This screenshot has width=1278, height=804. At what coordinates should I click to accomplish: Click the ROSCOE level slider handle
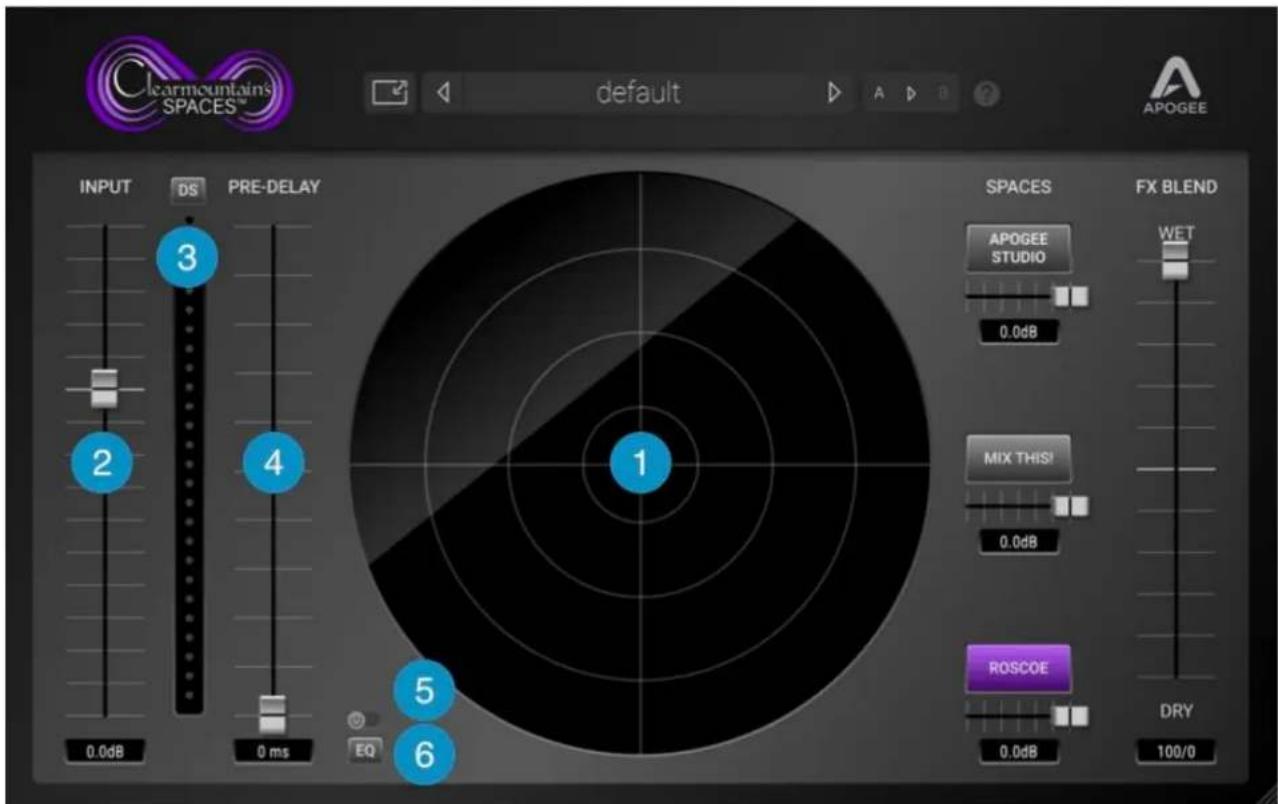point(1070,715)
